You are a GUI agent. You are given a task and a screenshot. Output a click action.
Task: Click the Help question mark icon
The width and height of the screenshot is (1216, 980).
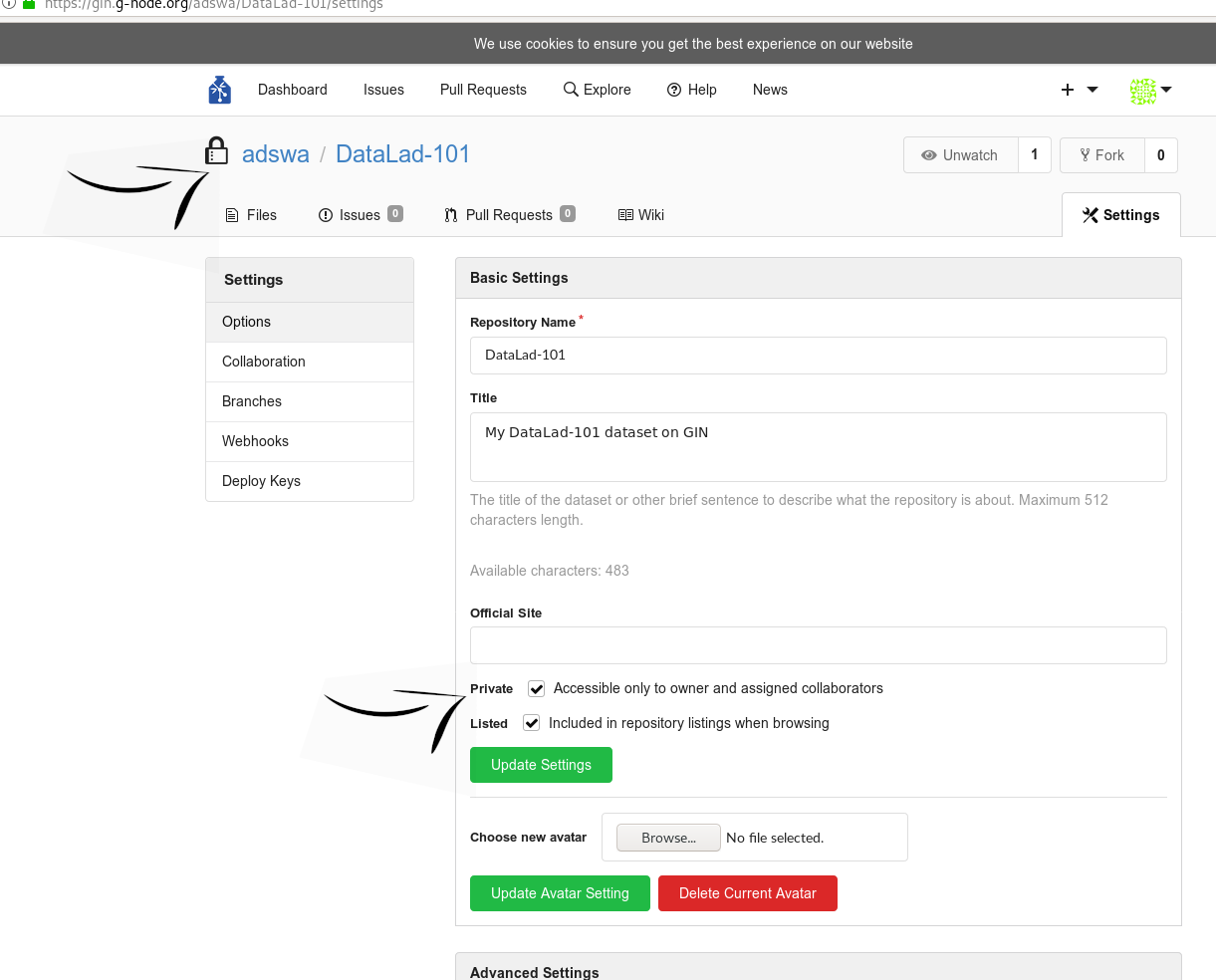pos(674,90)
